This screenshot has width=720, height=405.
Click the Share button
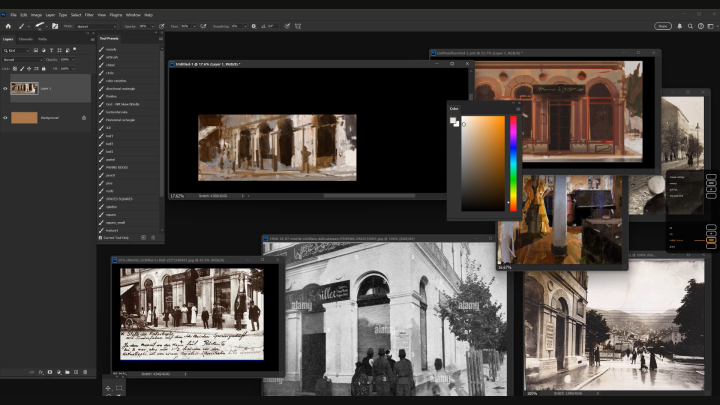(663, 26)
